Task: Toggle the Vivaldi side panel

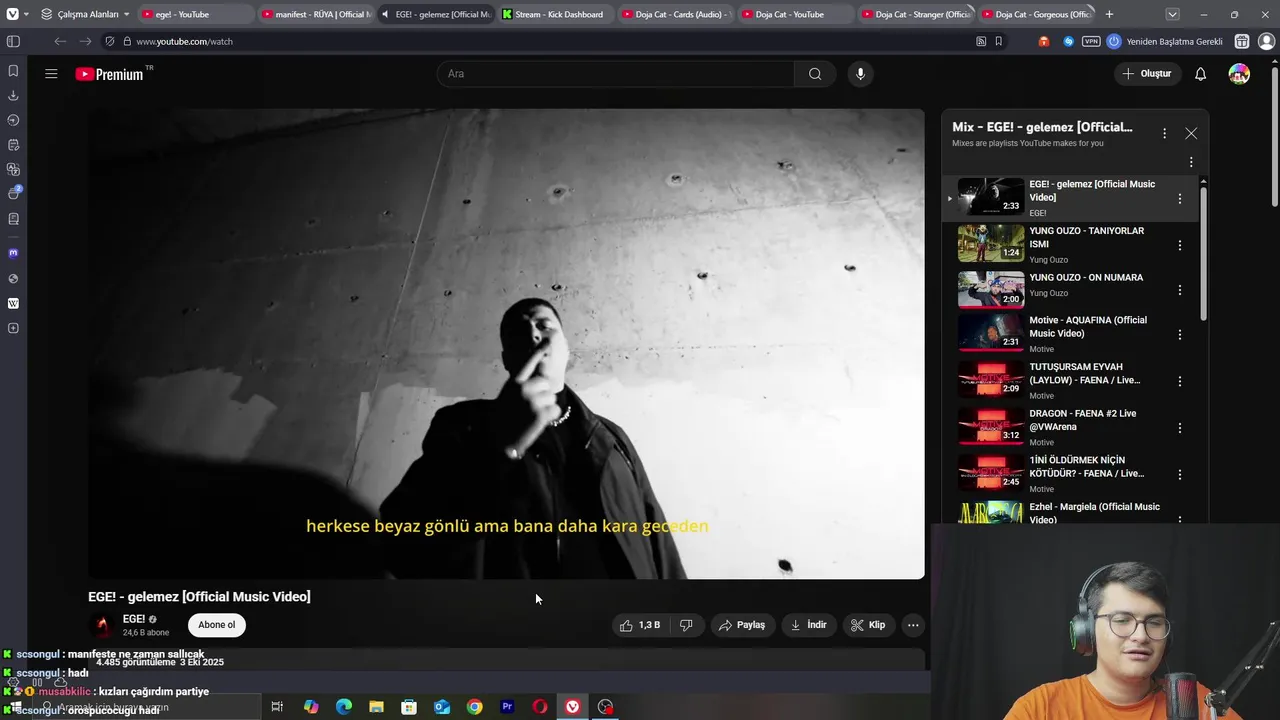Action: (x=13, y=41)
